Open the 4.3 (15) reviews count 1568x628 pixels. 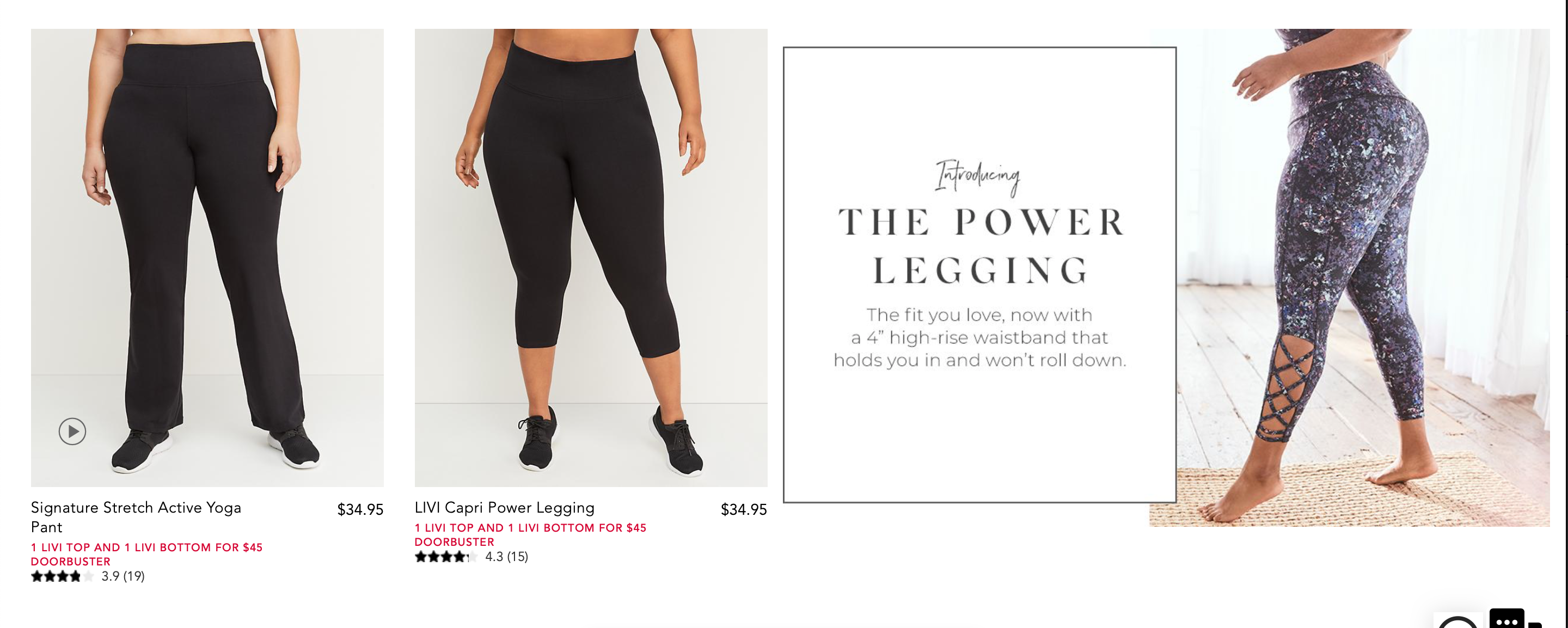(506, 557)
